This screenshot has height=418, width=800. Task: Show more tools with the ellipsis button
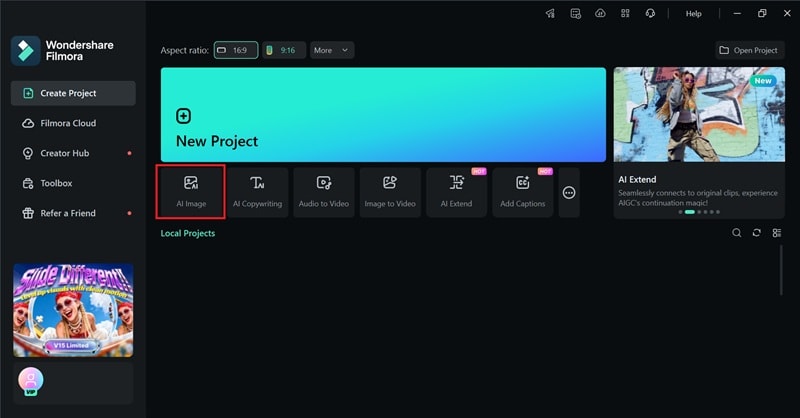[x=569, y=192]
